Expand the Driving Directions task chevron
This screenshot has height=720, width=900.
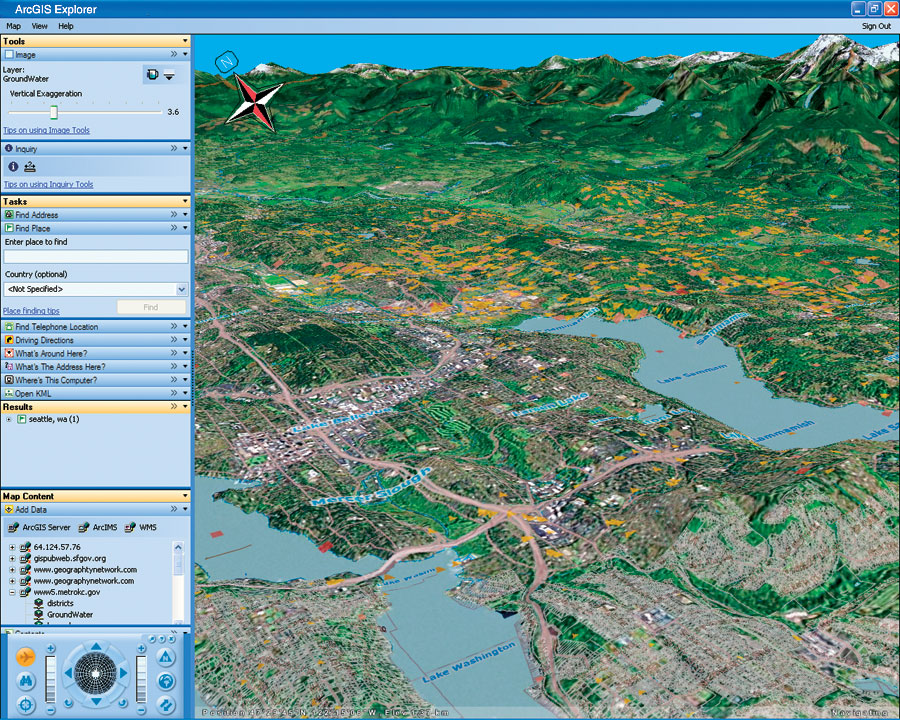tap(174, 339)
